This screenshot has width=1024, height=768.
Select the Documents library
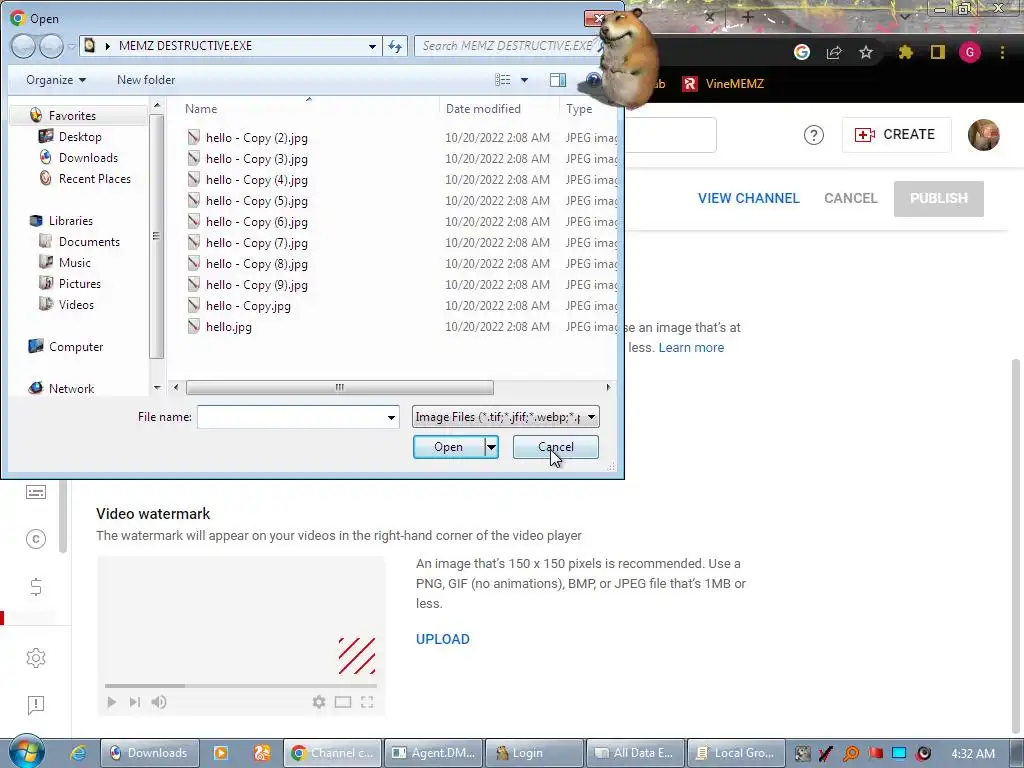pos(89,242)
